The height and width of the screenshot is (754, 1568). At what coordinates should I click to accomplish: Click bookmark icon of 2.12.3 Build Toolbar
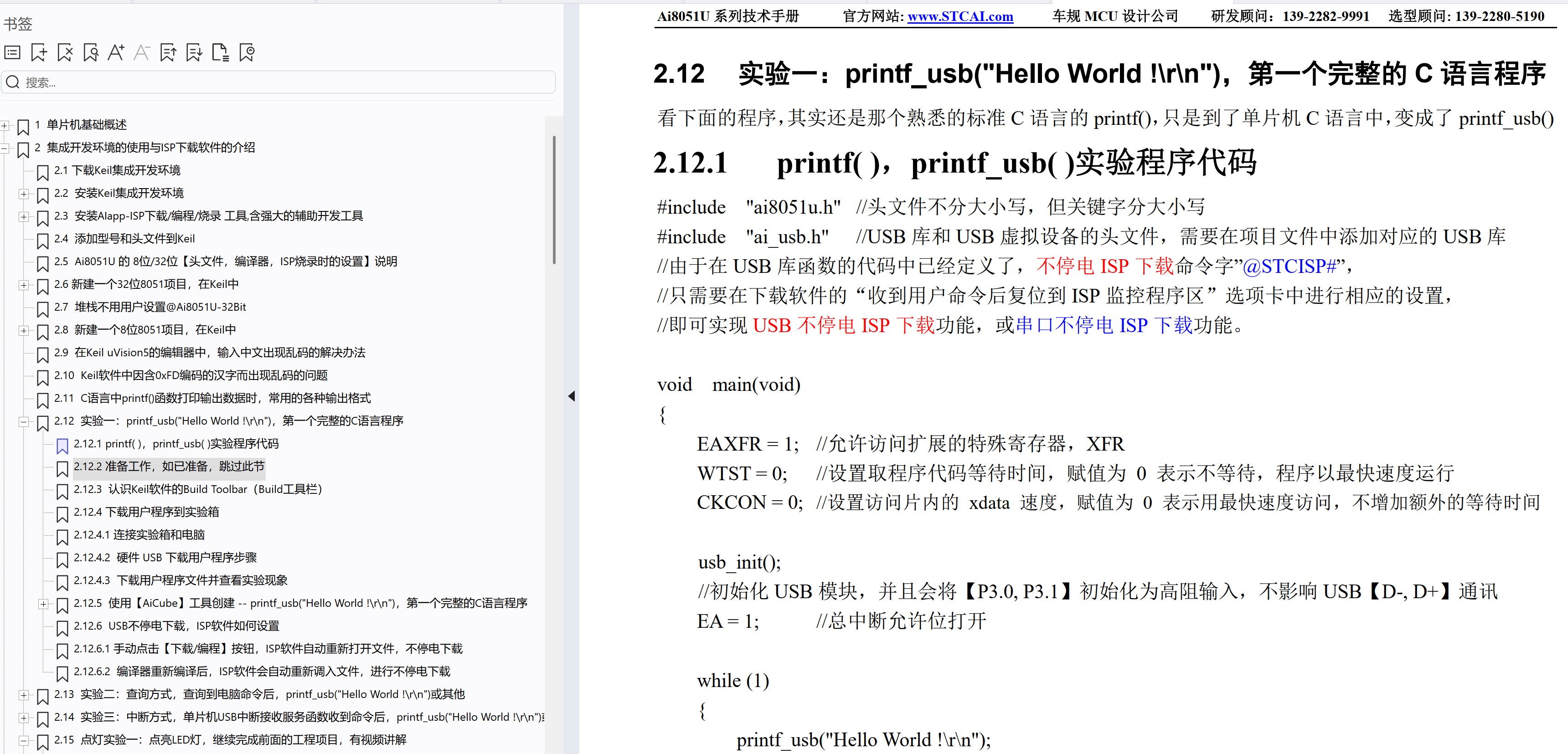(x=62, y=491)
